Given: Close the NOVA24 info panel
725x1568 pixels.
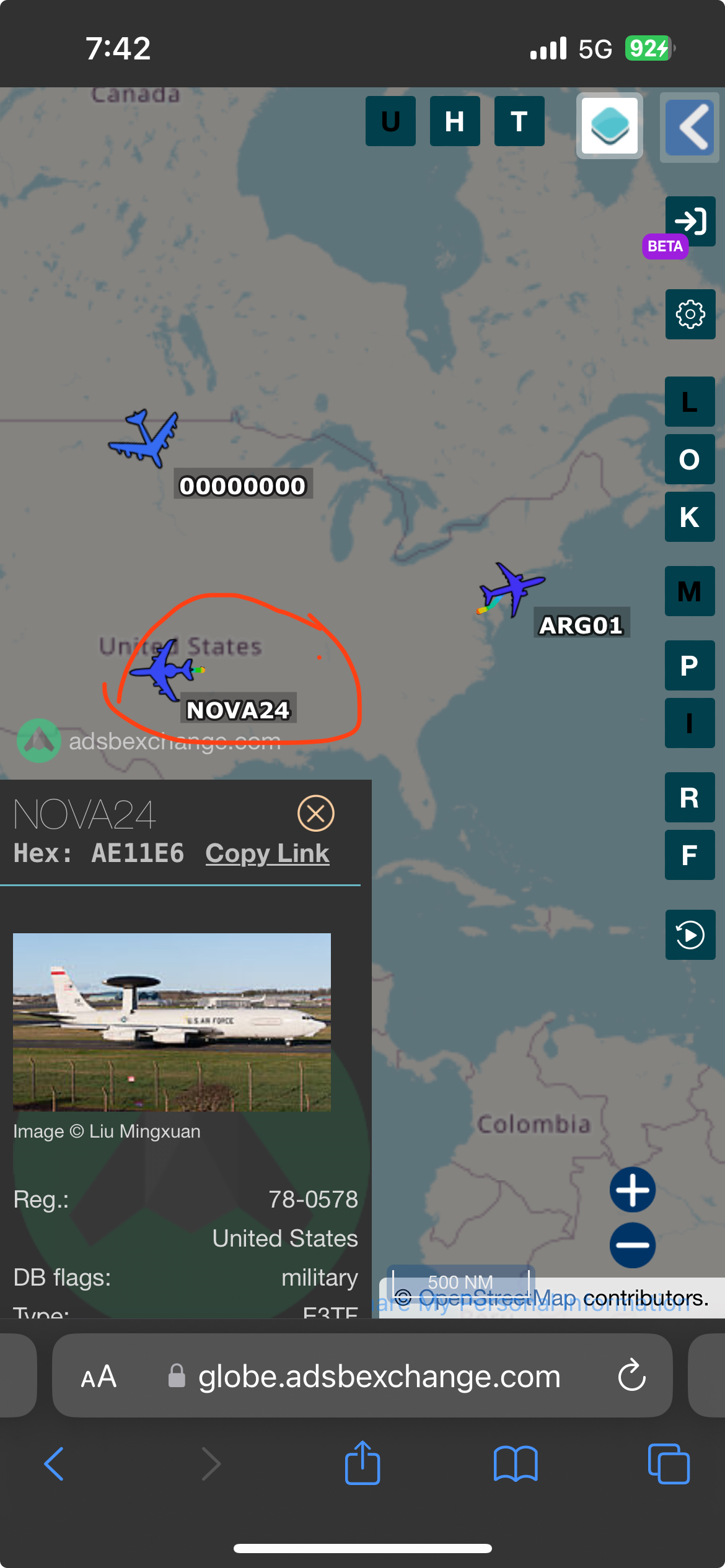Looking at the screenshot, I should (316, 813).
